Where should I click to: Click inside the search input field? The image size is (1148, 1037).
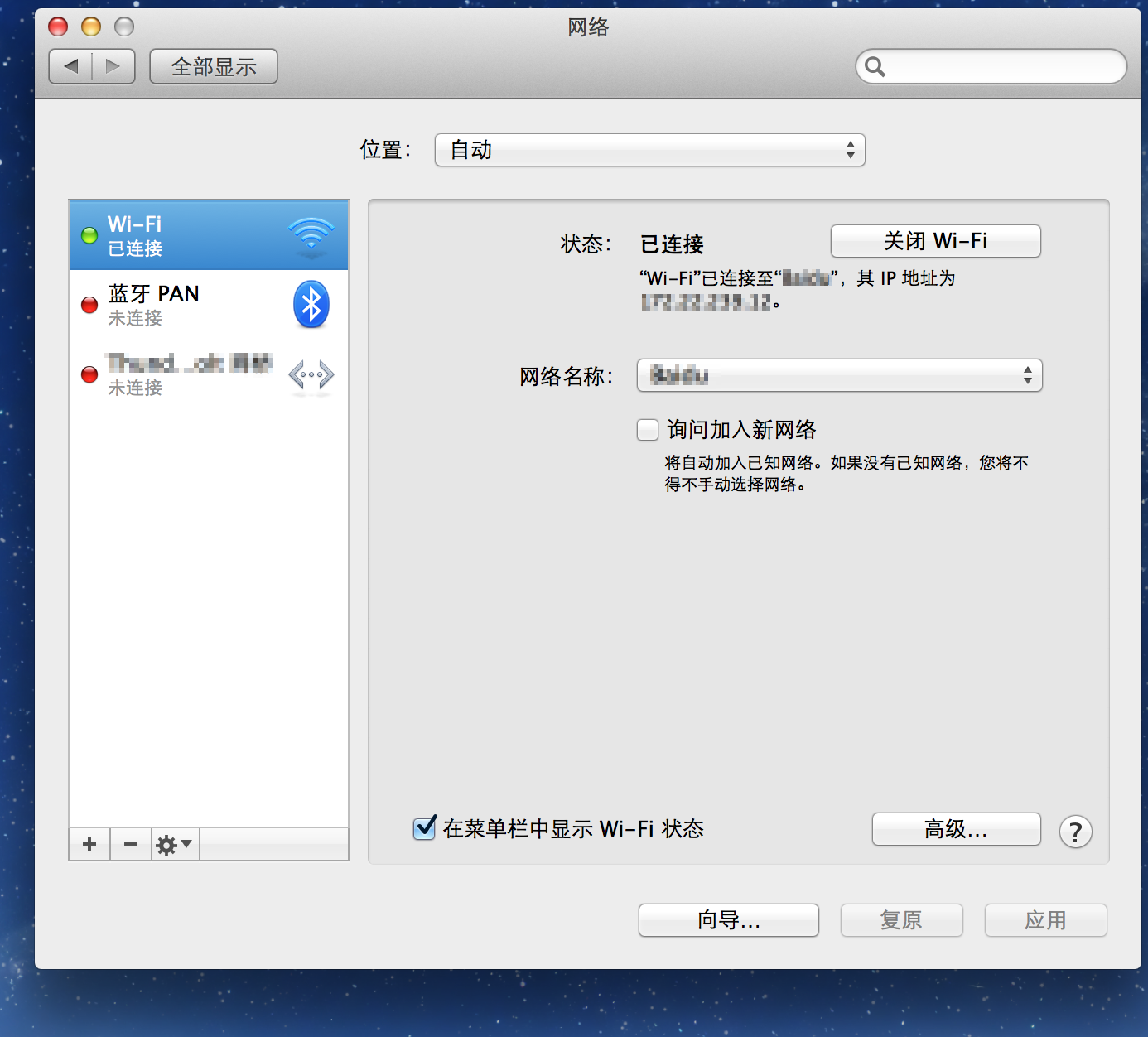tap(977, 67)
